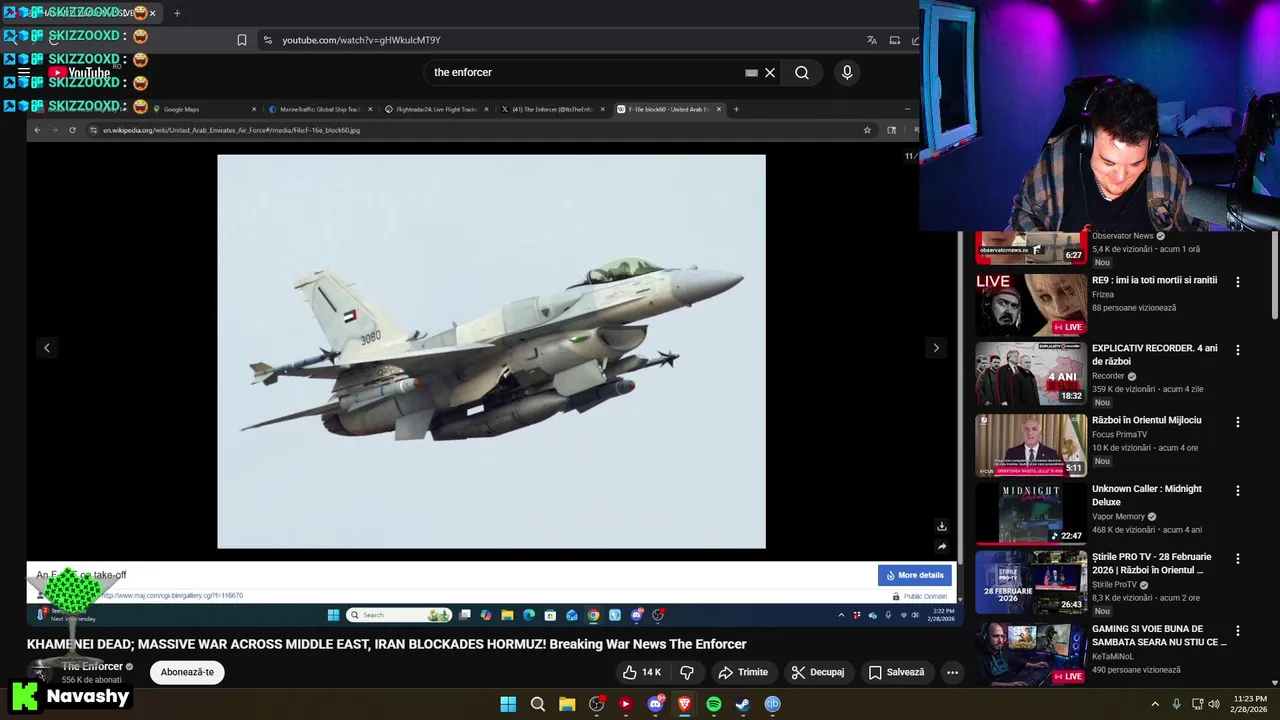Open Spotify from the taskbar
This screenshot has width=1280, height=720.
point(713,704)
